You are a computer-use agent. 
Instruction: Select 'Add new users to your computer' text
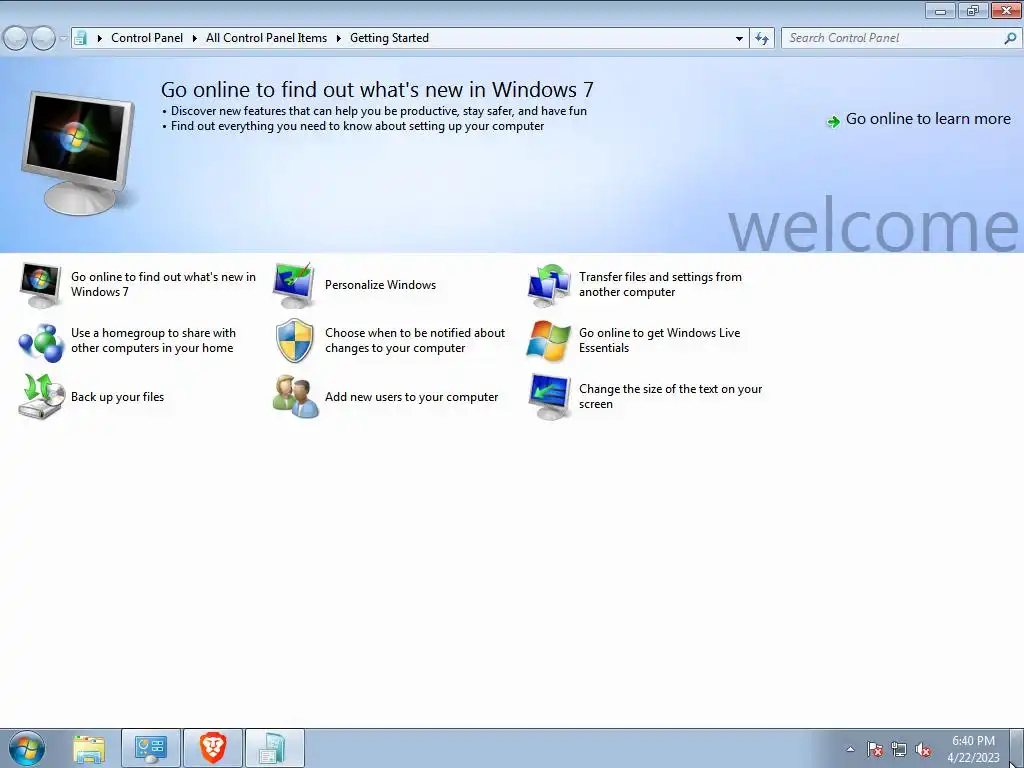(x=411, y=396)
